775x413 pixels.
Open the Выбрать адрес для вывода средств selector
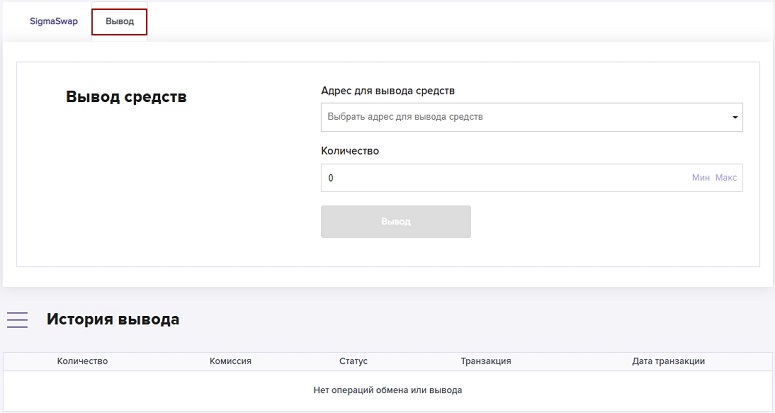pos(520,118)
